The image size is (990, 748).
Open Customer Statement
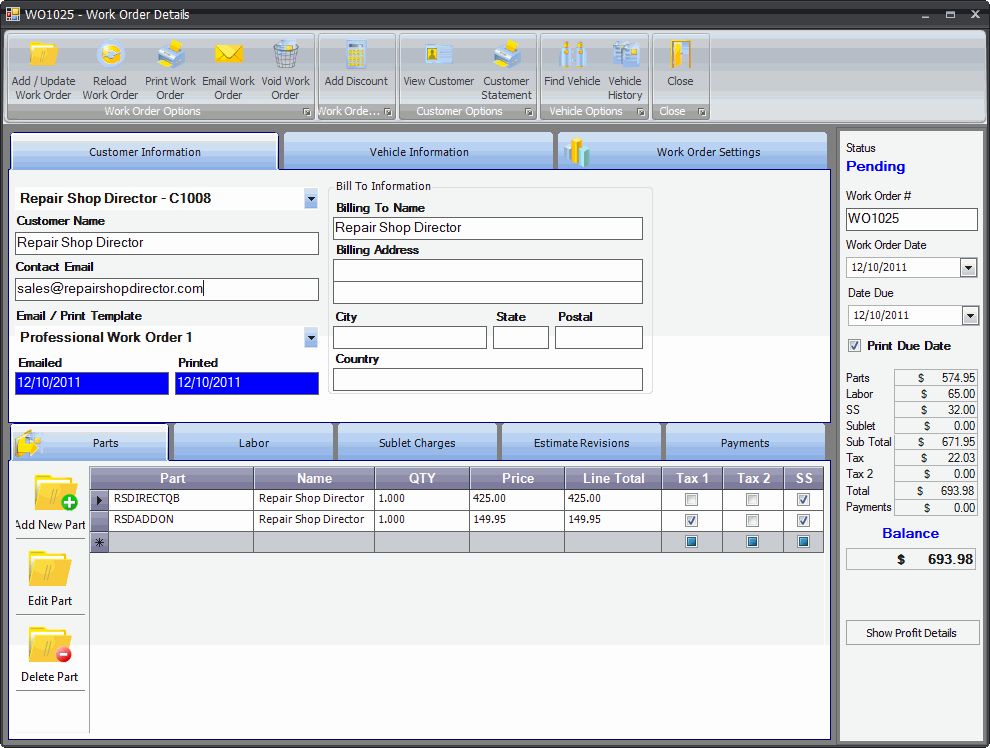[x=506, y=70]
